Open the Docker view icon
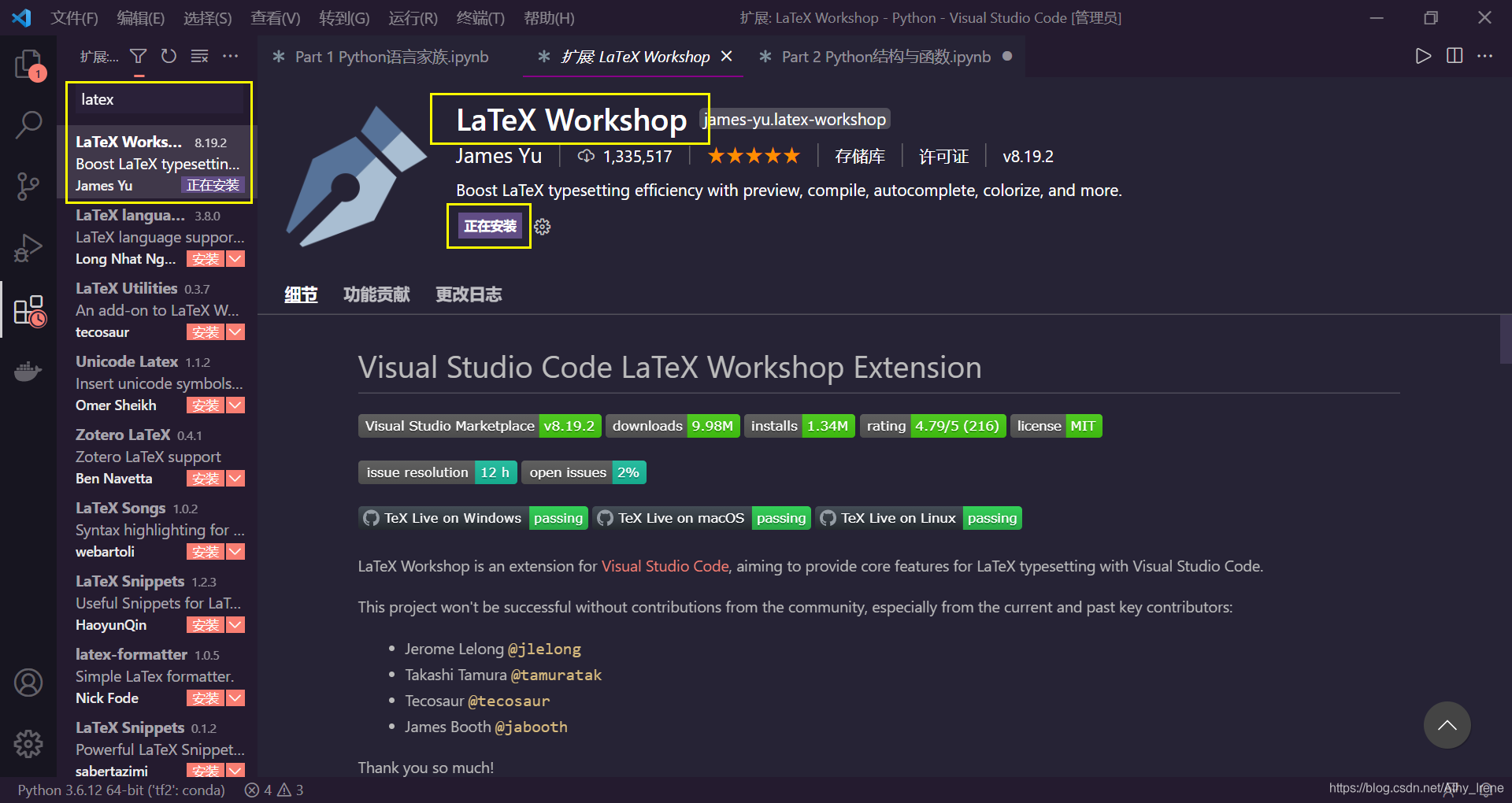 [28, 371]
